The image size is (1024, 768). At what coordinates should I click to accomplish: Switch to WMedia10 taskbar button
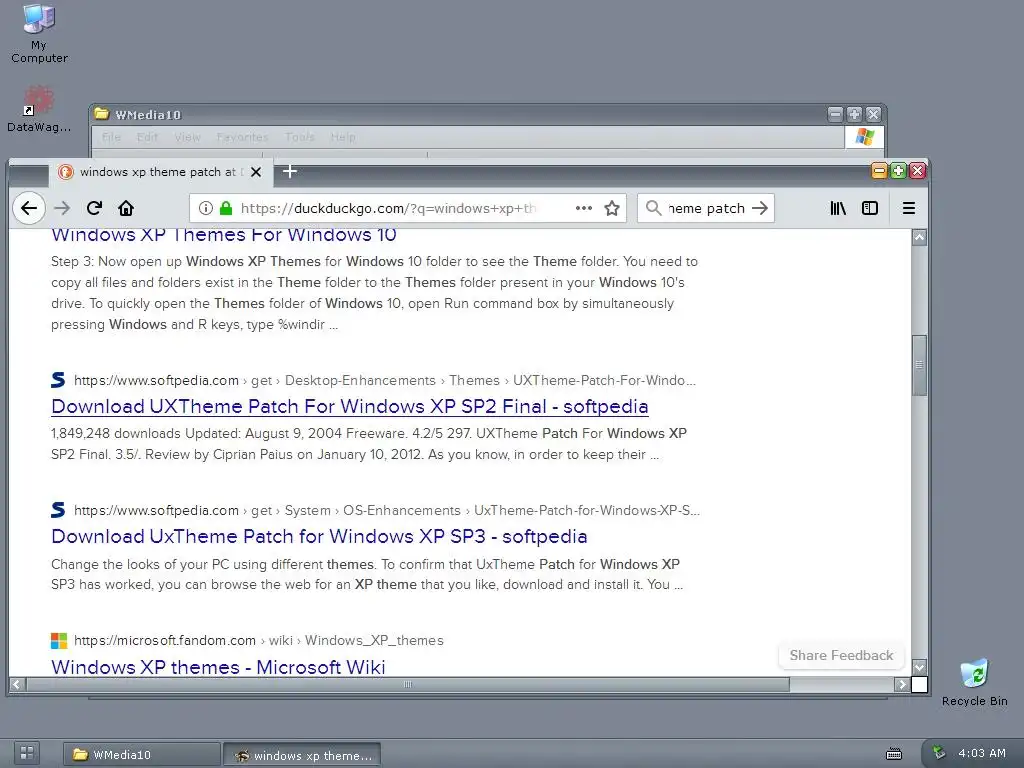click(x=142, y=754)
